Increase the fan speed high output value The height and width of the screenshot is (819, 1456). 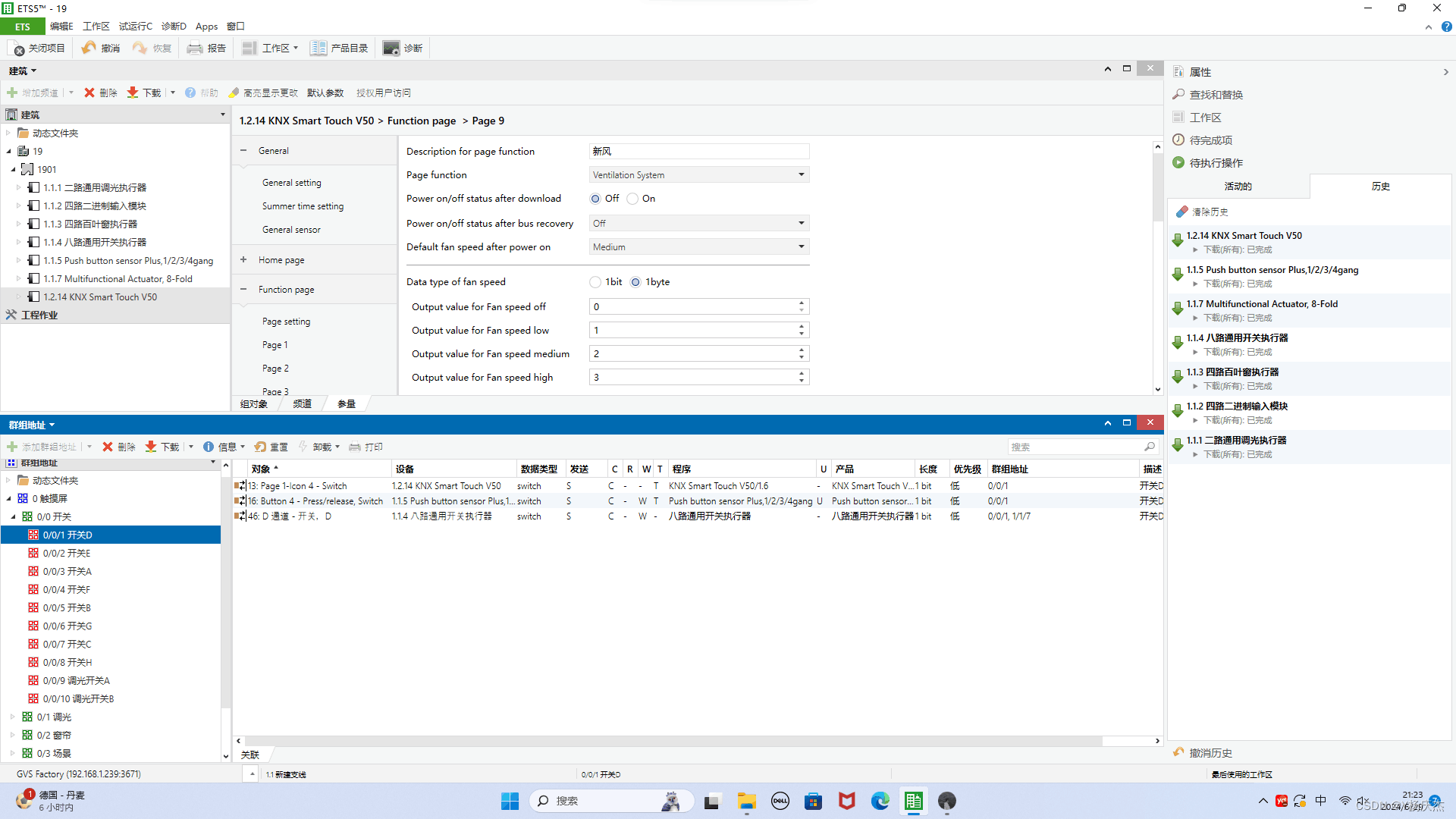coord(802,374)
